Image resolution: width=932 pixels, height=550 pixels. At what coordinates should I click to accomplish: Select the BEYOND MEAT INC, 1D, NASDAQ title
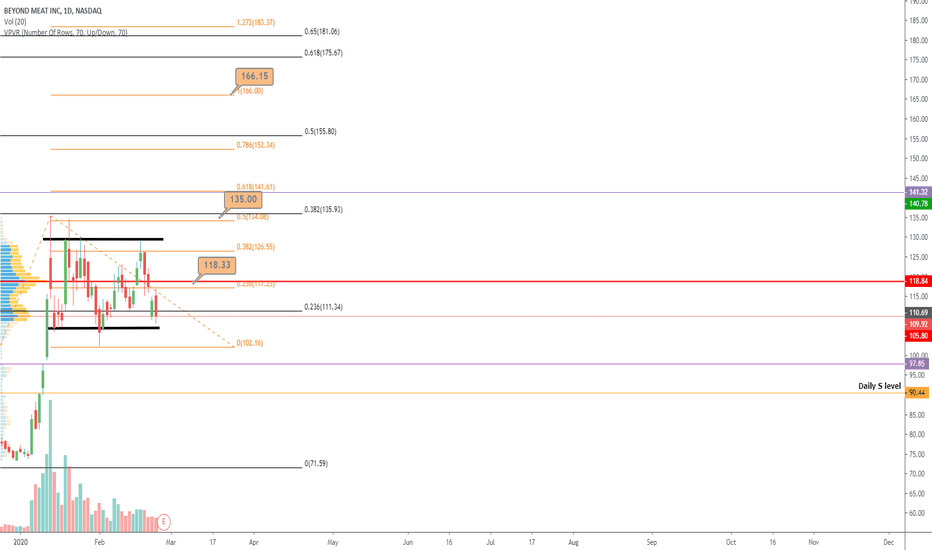[53, 11]
